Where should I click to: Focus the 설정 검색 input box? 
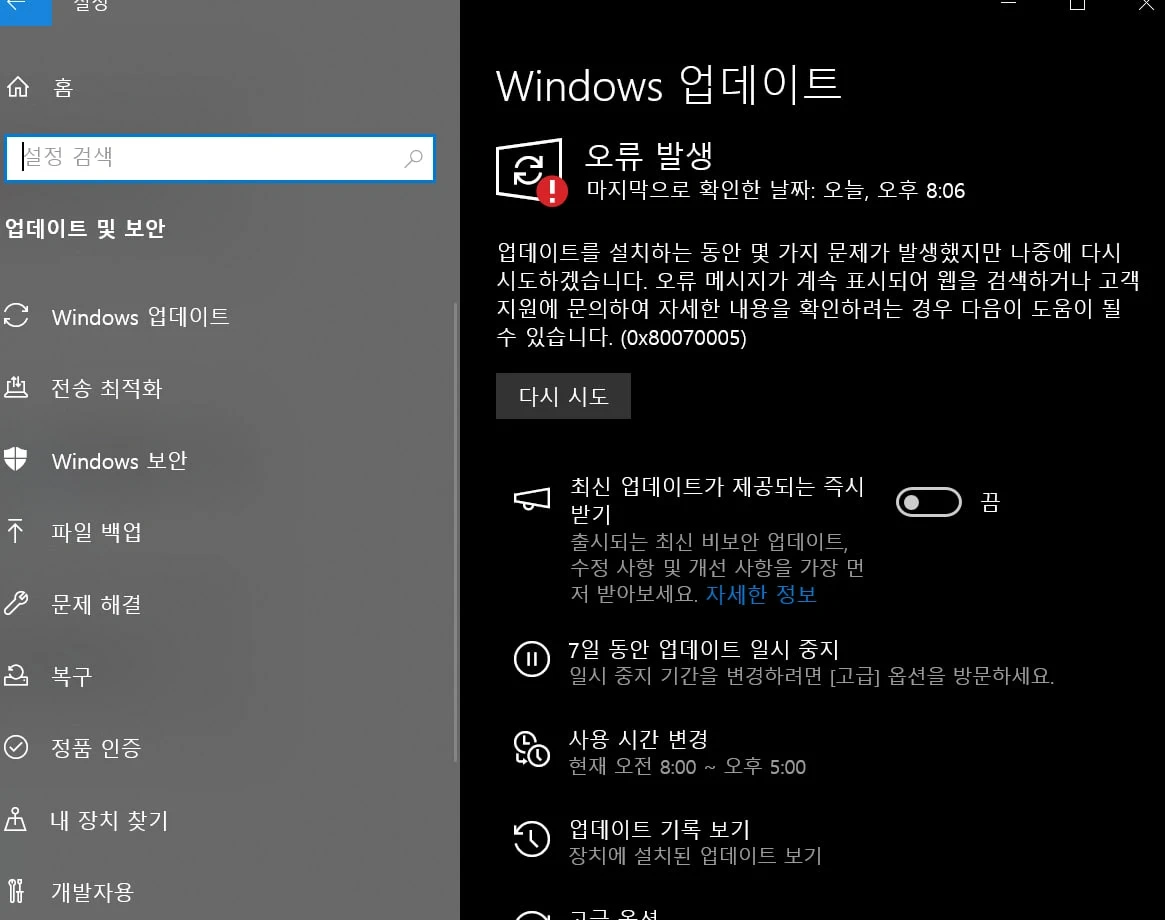pos(220,158)
